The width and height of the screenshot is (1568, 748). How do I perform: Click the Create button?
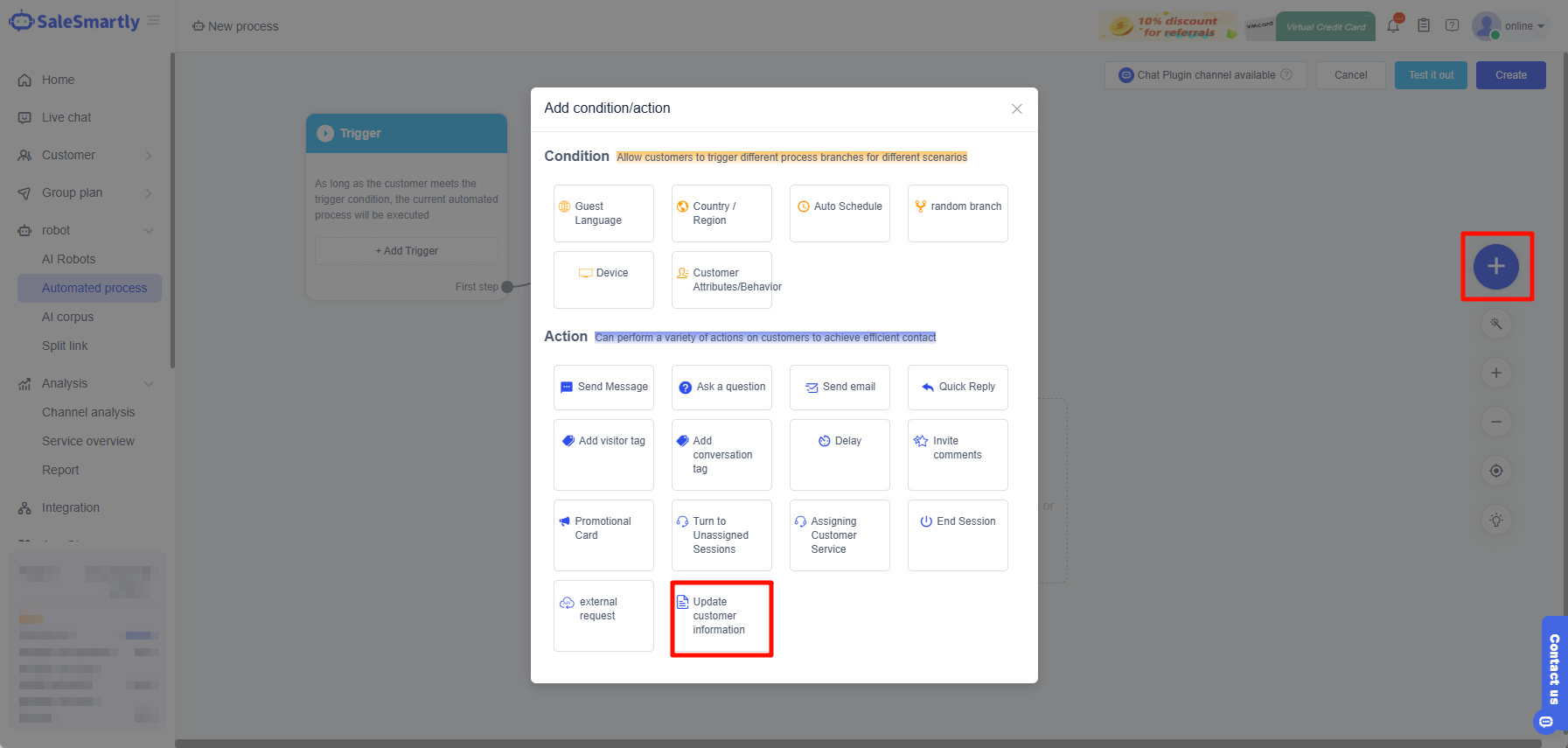[x=1510, y=75]
